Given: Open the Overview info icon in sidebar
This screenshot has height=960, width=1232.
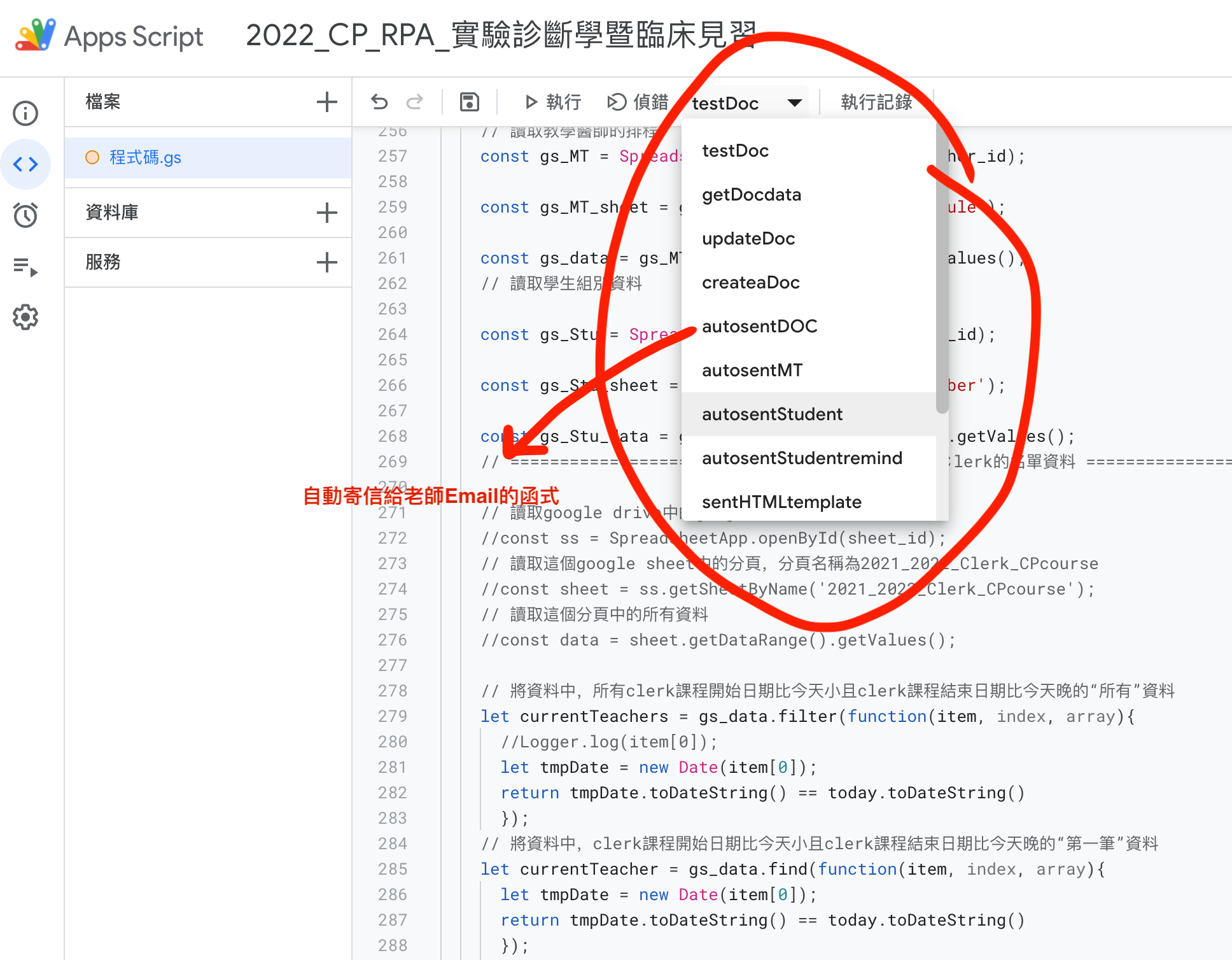Looking at the screenshot, I should pyautogui.click(x=25, y=113).
